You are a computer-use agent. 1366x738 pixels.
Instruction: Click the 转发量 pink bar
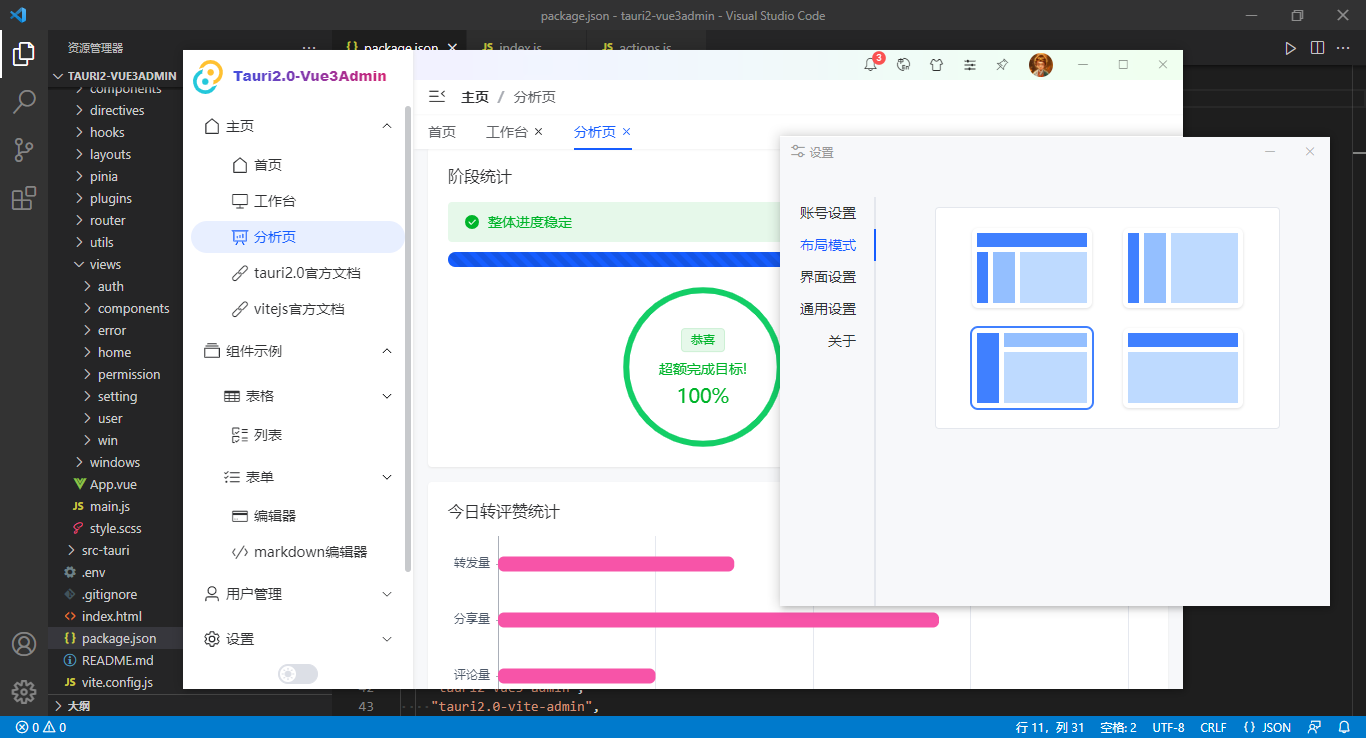point(616,564)
